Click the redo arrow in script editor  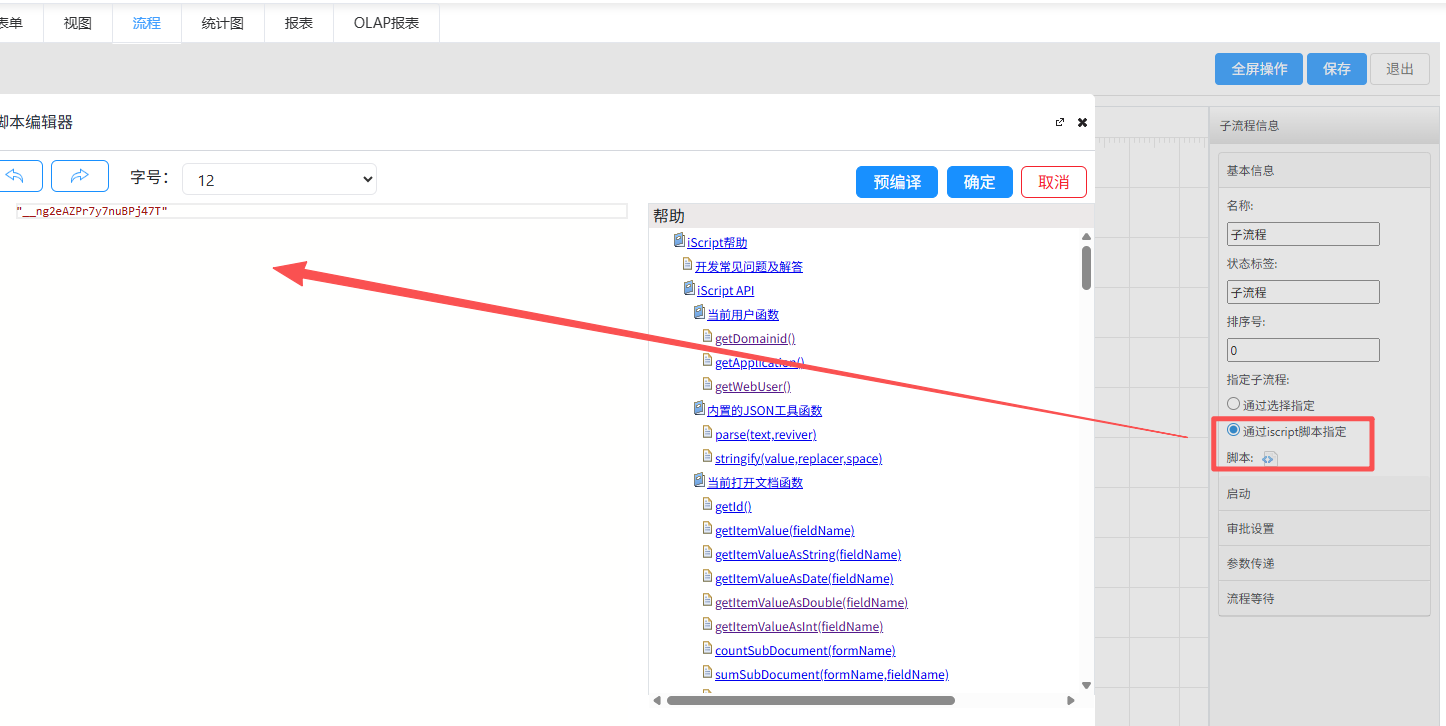80,176
